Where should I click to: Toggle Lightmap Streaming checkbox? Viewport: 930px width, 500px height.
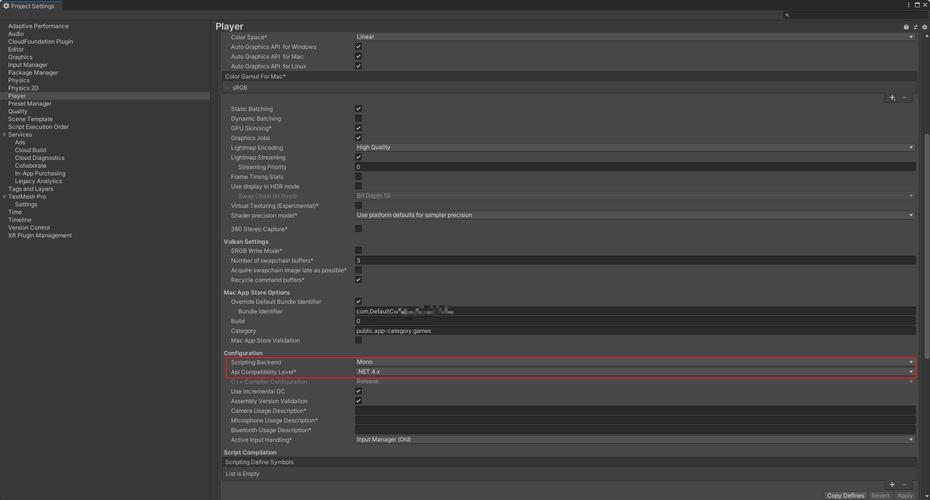(x=358, y=157)
